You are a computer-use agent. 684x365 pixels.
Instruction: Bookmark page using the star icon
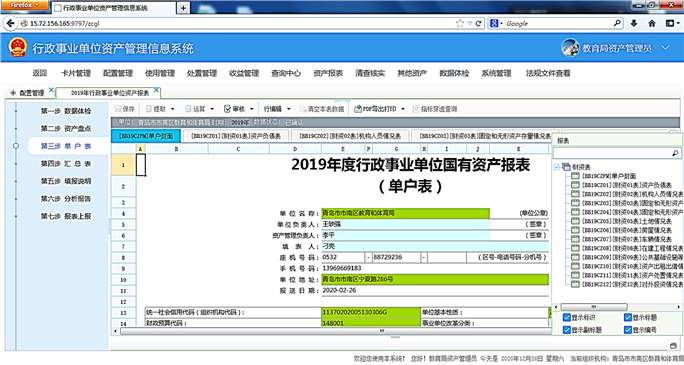tap(460, 24)
